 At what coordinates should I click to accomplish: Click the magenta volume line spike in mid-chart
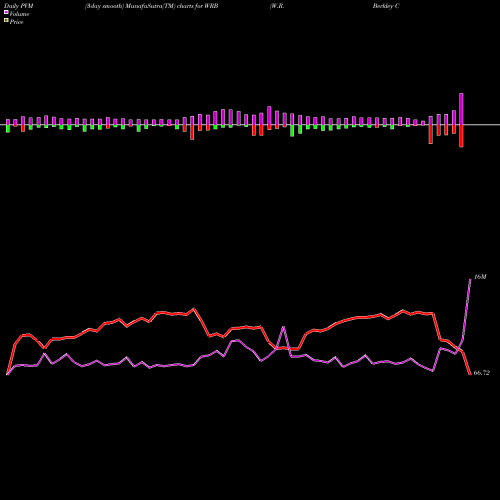tap(283, 327)
